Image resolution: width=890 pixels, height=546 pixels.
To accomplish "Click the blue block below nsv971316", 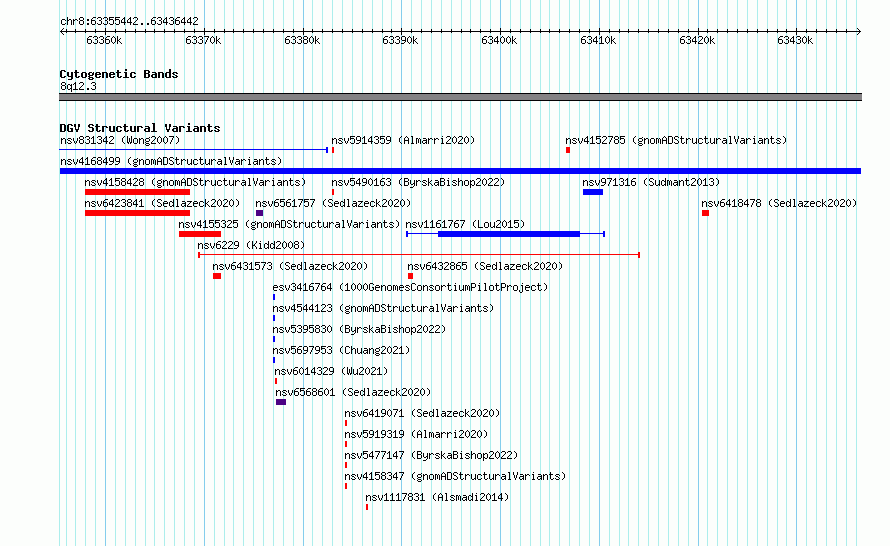I will (593, 192).
